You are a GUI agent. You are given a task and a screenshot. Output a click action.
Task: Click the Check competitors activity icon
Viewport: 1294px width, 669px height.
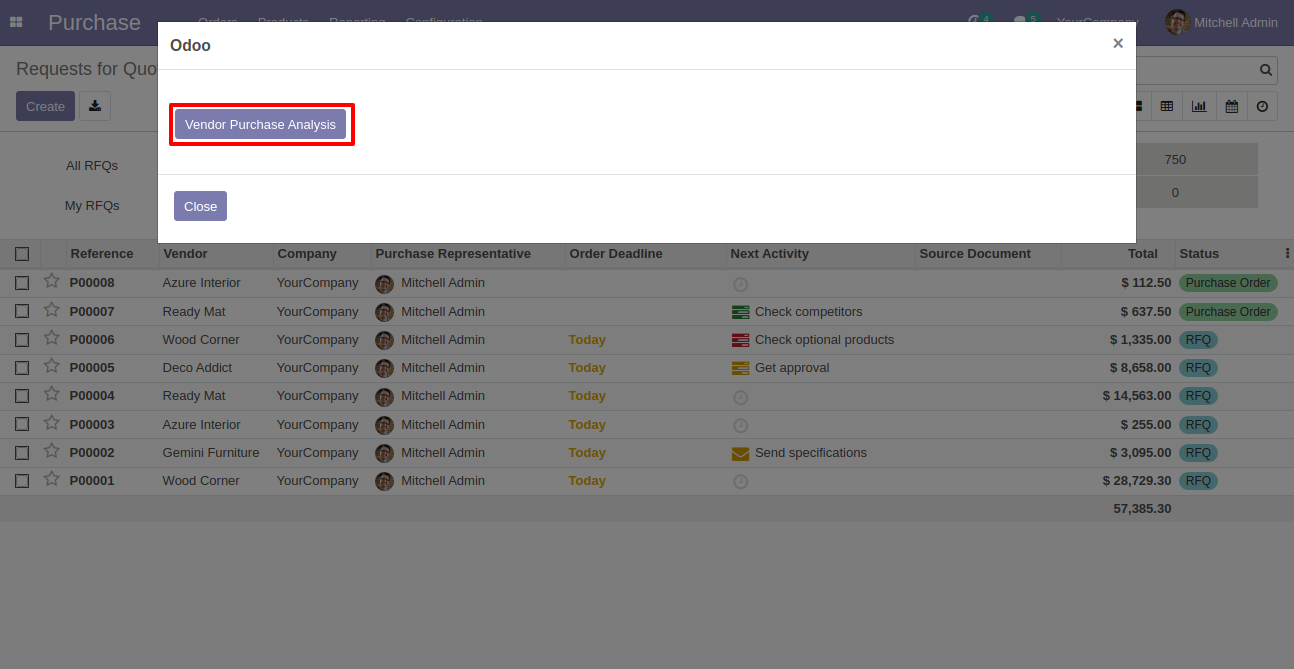740,312
